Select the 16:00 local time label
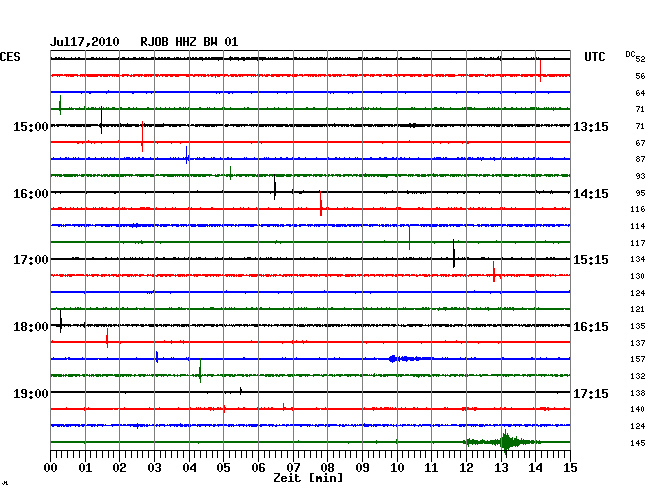This screenshot has height=494, width=650. [31, 194]
